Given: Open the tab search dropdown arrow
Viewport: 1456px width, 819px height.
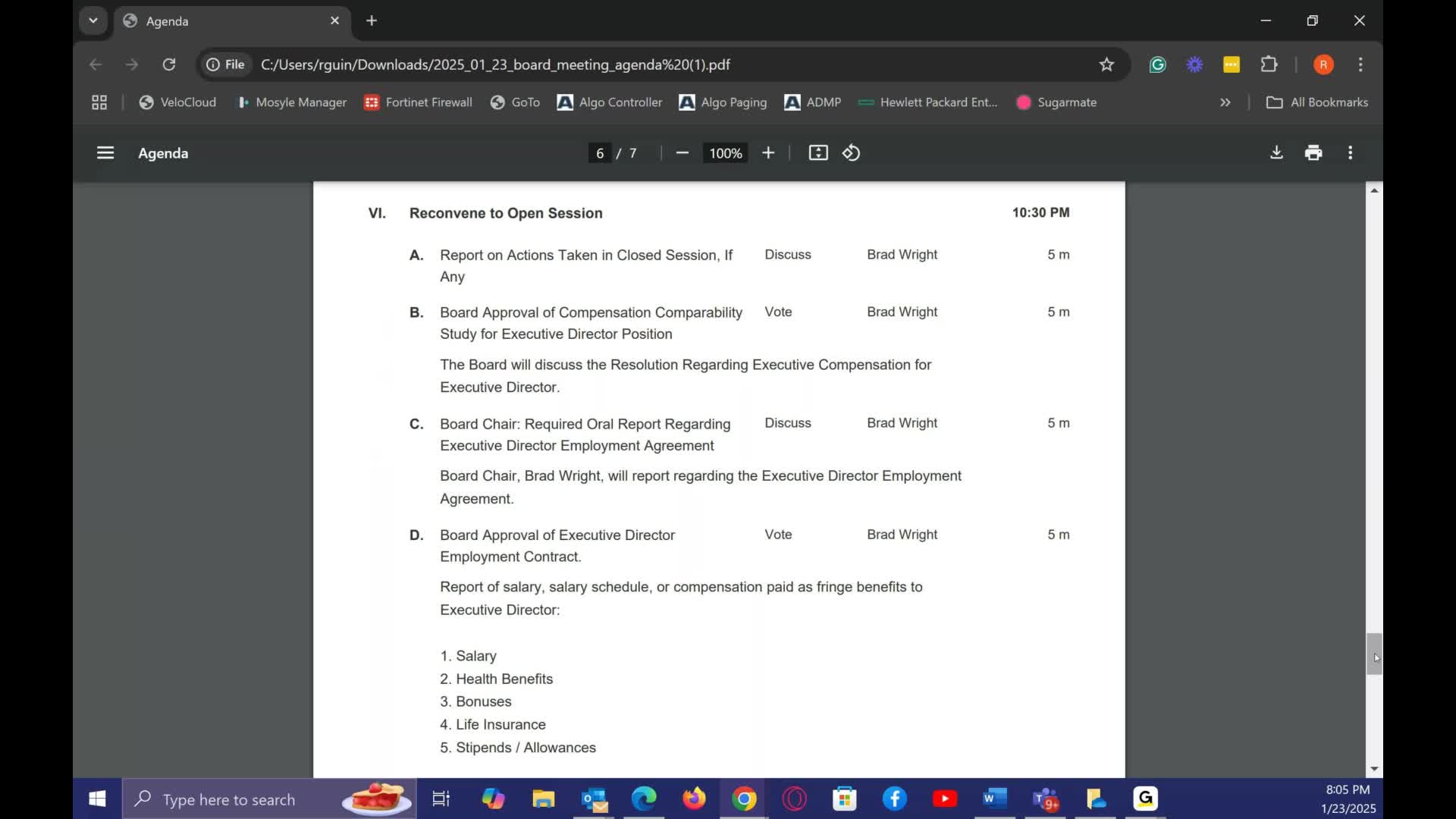Looking at the screenshot, I should pyautogui.click(x=93, y=20).
